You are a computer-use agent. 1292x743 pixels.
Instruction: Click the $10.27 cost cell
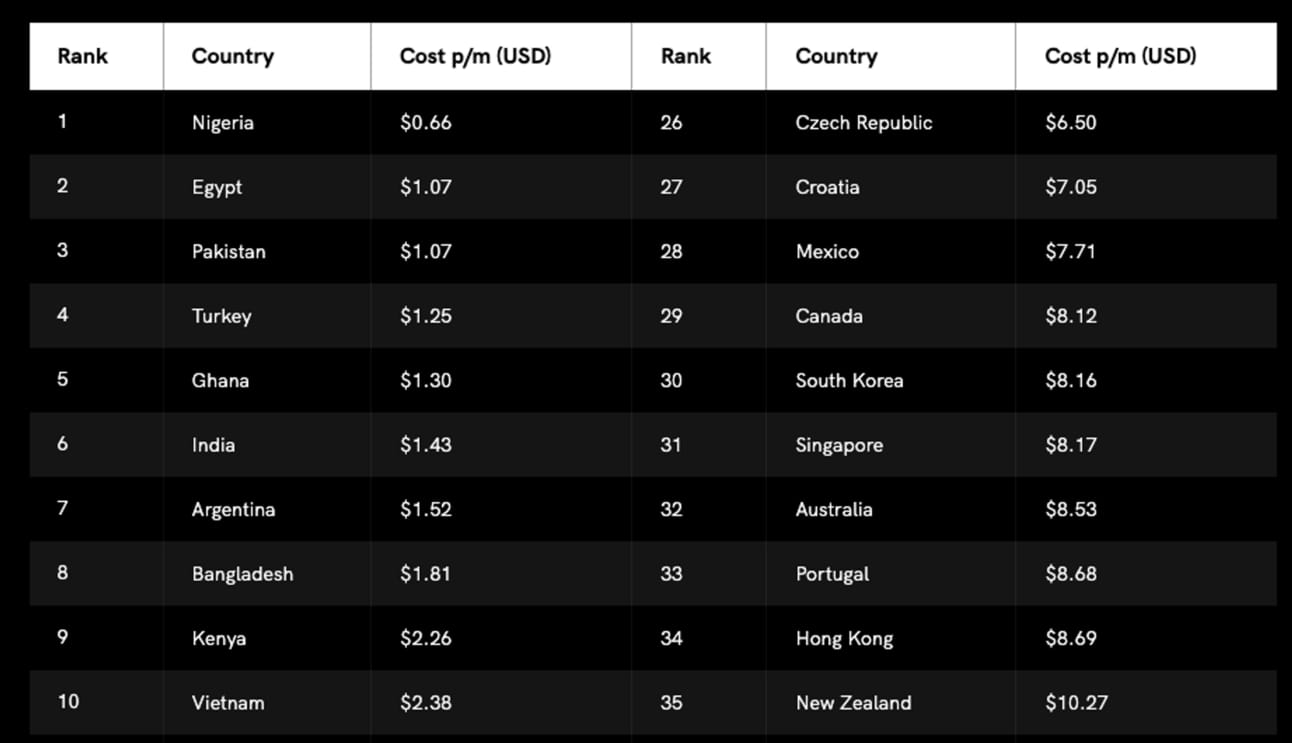(1076, 703)
